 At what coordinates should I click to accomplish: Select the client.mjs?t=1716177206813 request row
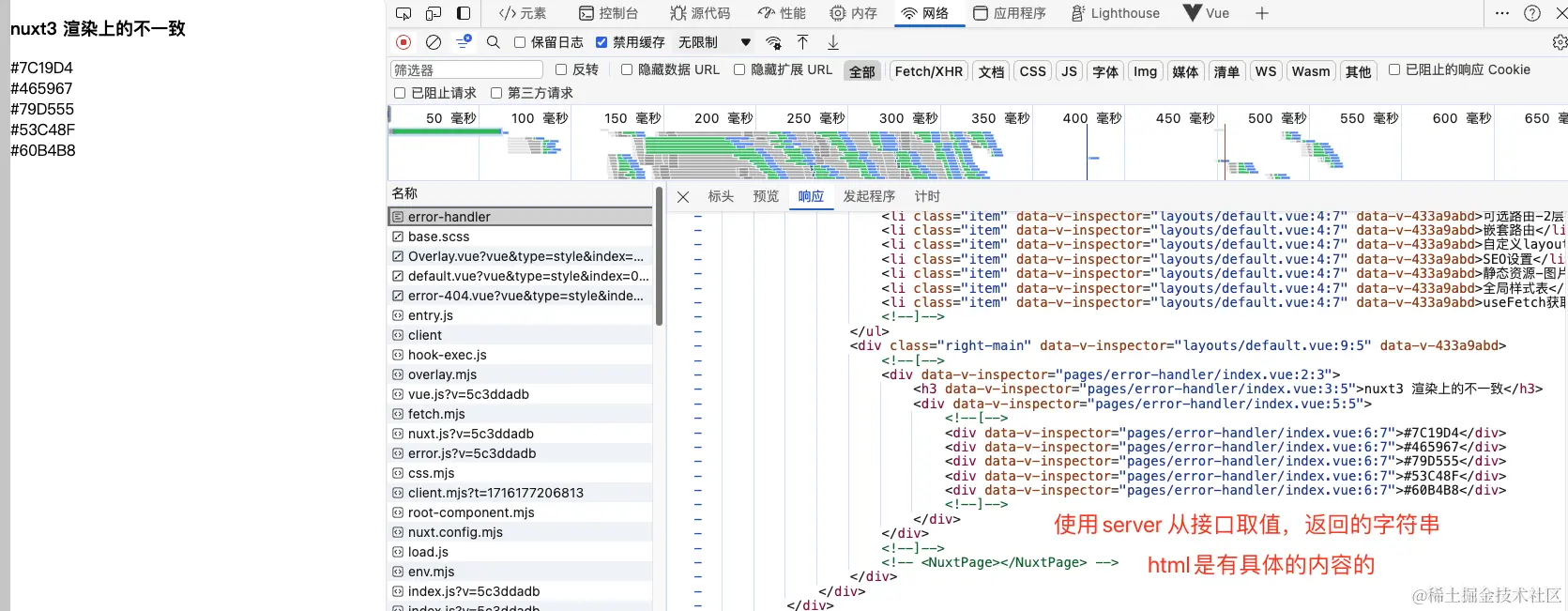point(521,493)
